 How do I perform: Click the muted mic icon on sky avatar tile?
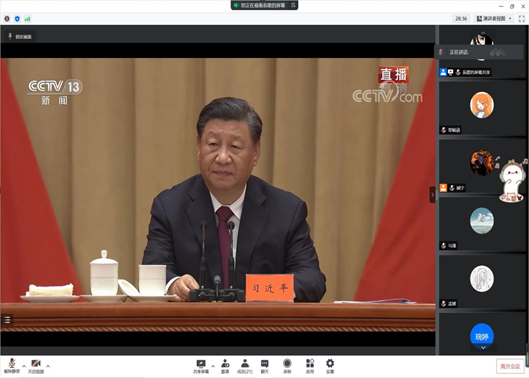click(444, 246)
